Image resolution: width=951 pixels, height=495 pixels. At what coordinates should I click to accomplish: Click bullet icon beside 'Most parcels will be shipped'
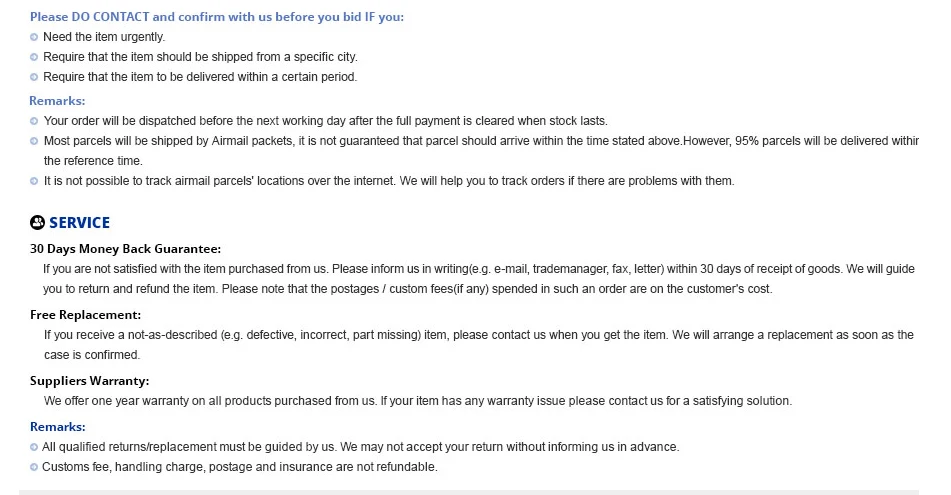coord(34,141)
